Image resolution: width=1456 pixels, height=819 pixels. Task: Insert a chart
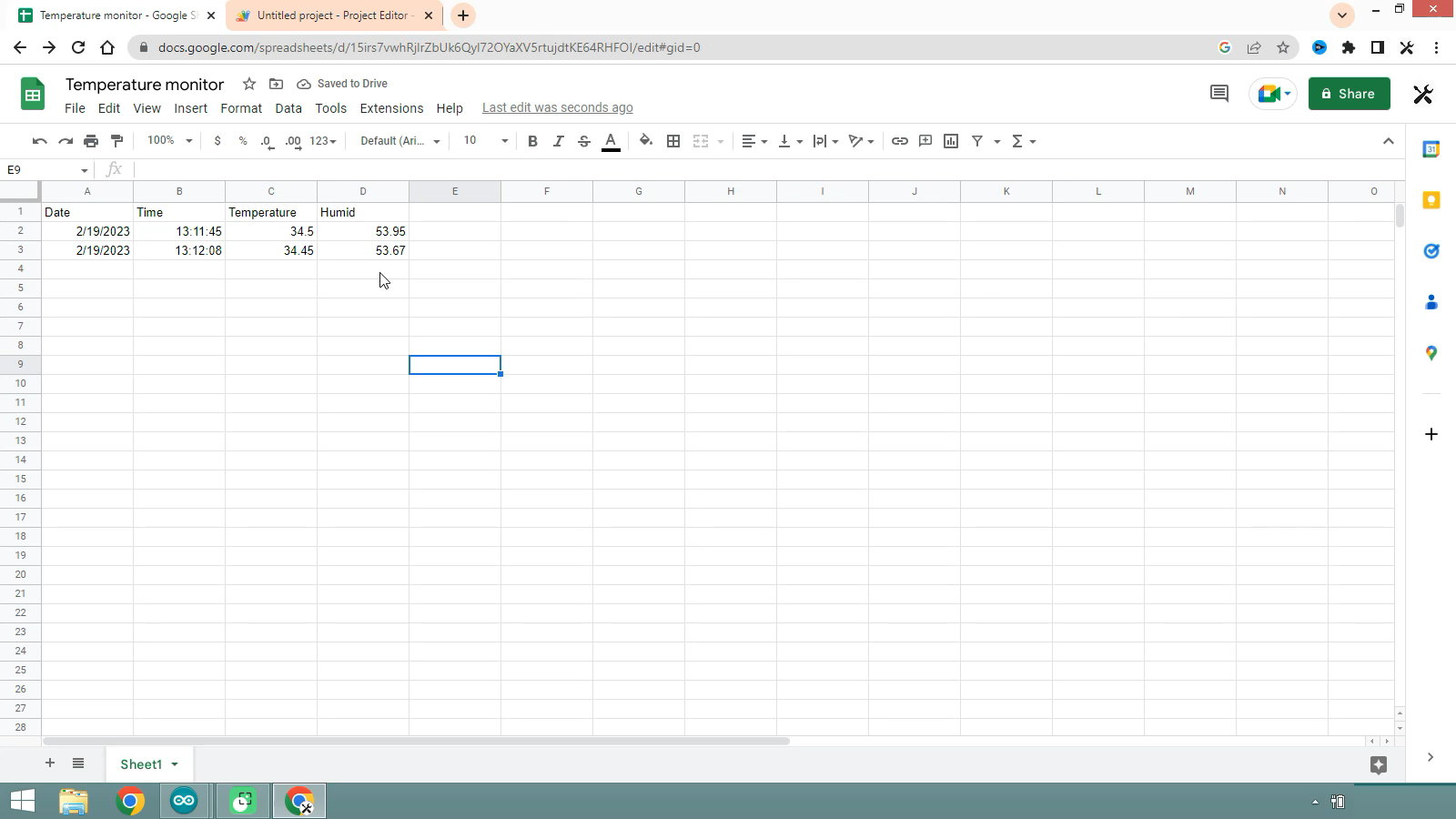[x=951, y=141]
